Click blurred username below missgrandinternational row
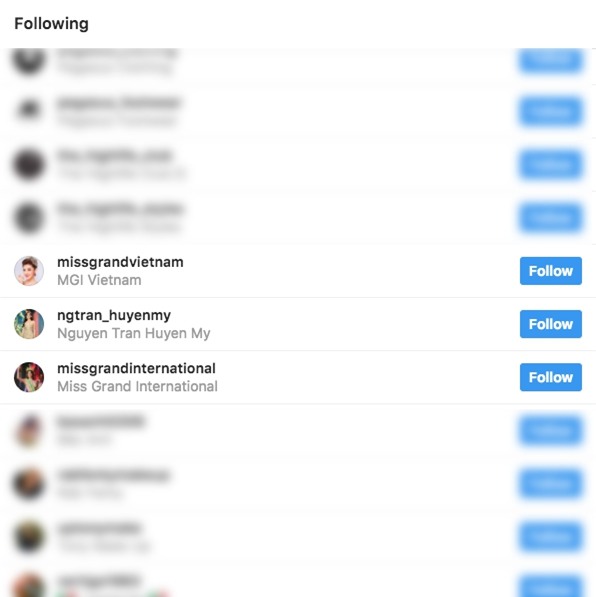596x597 pixels. click(x=101, y=421)
